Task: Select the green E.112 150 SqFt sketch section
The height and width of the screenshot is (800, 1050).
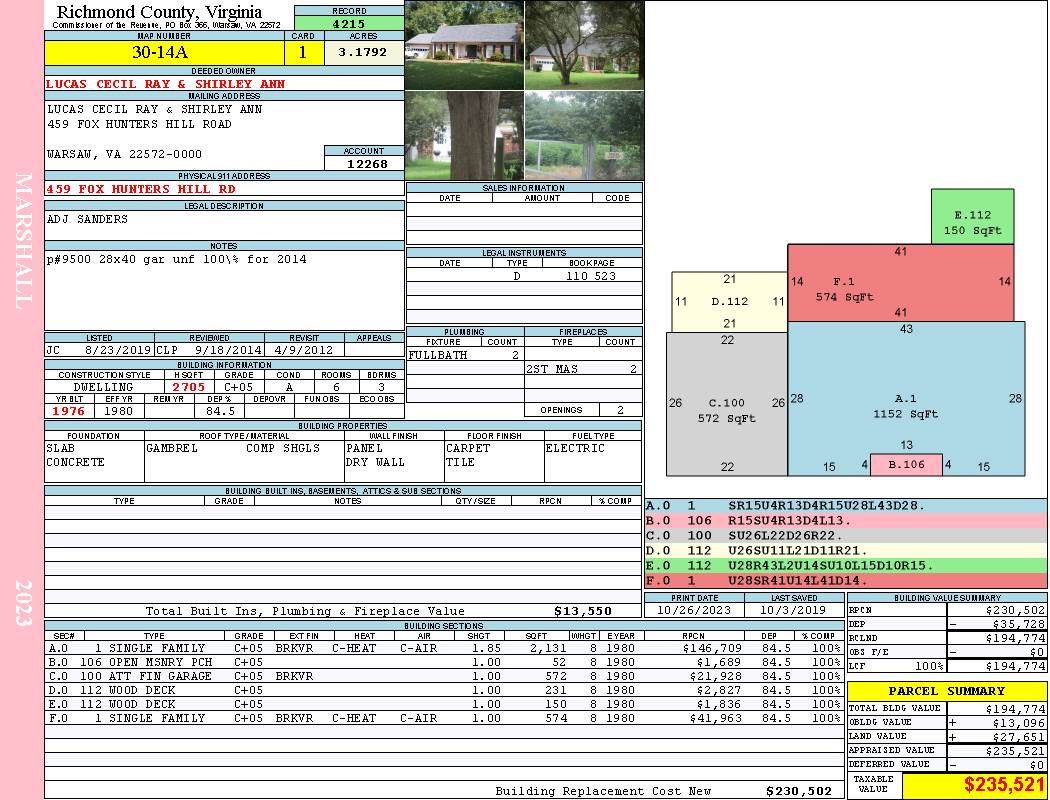Action: 972,216
